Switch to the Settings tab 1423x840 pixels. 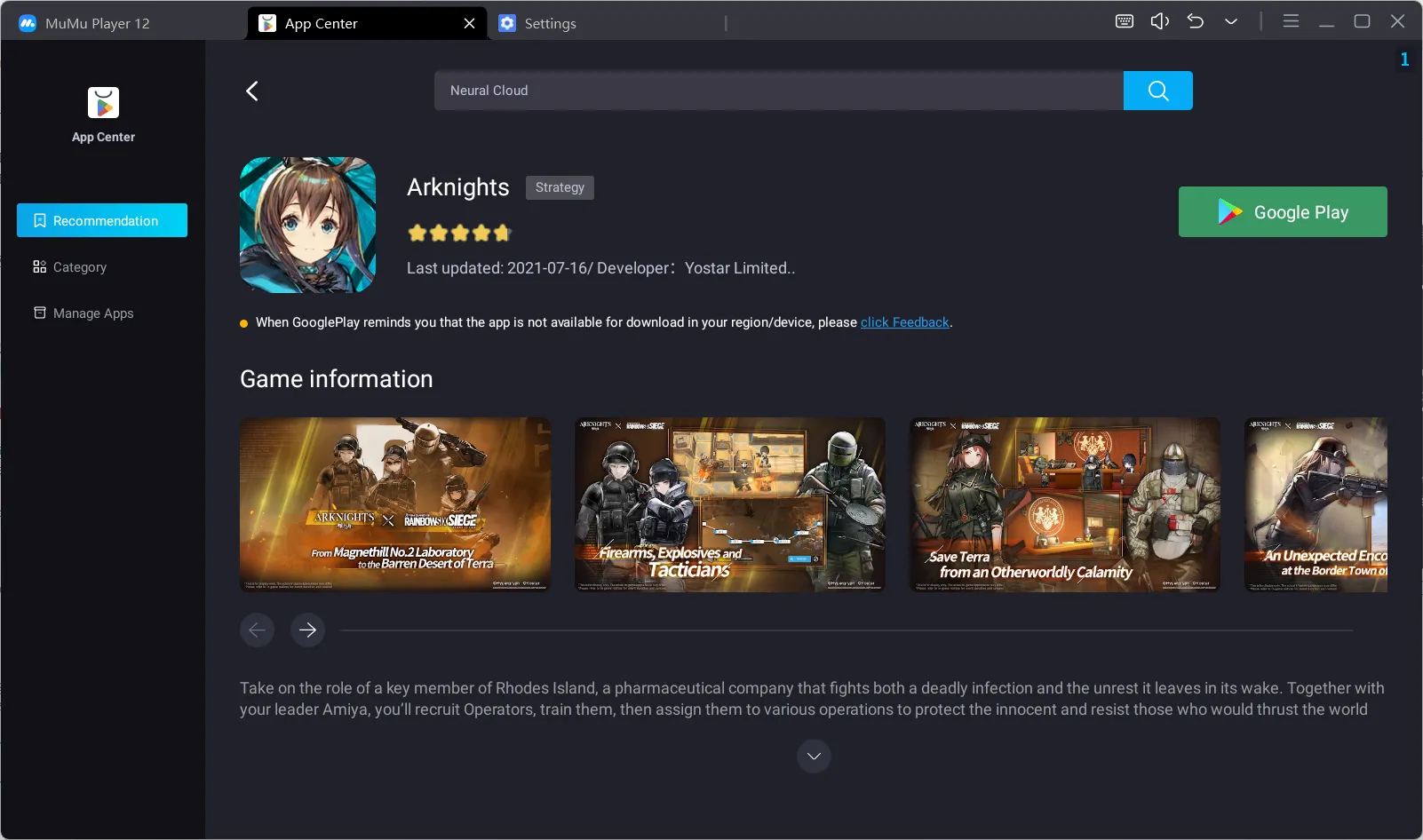[x=550, y=24]
